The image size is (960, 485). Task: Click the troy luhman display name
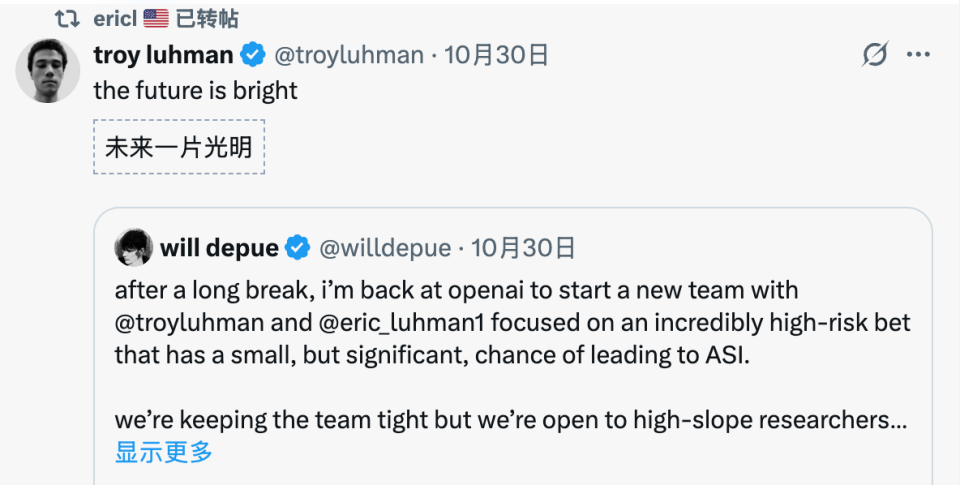163,55
